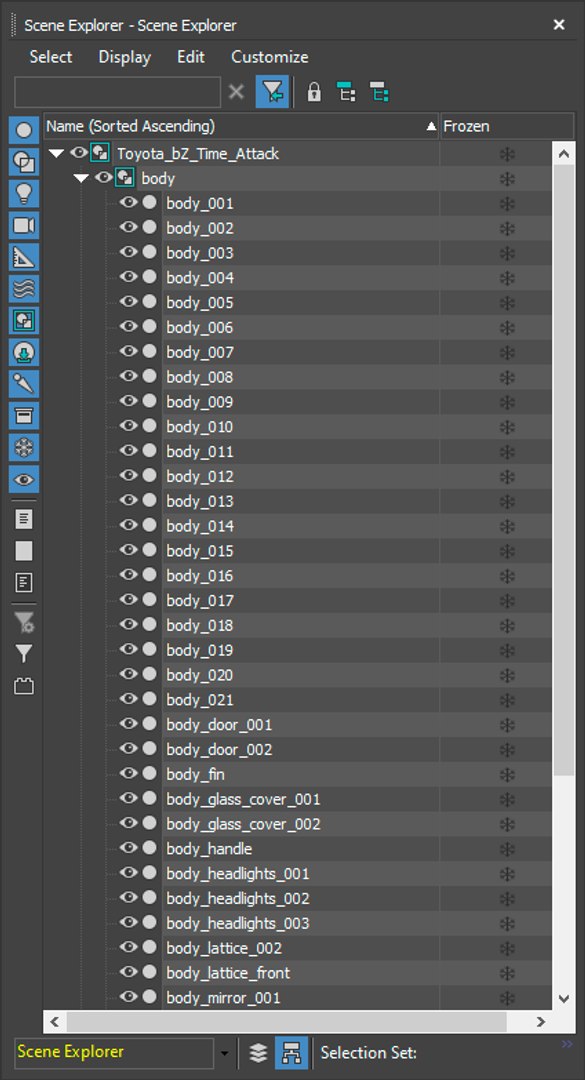
Task: Close the Scene Explorer panel
Action: [x=559, y=25]
